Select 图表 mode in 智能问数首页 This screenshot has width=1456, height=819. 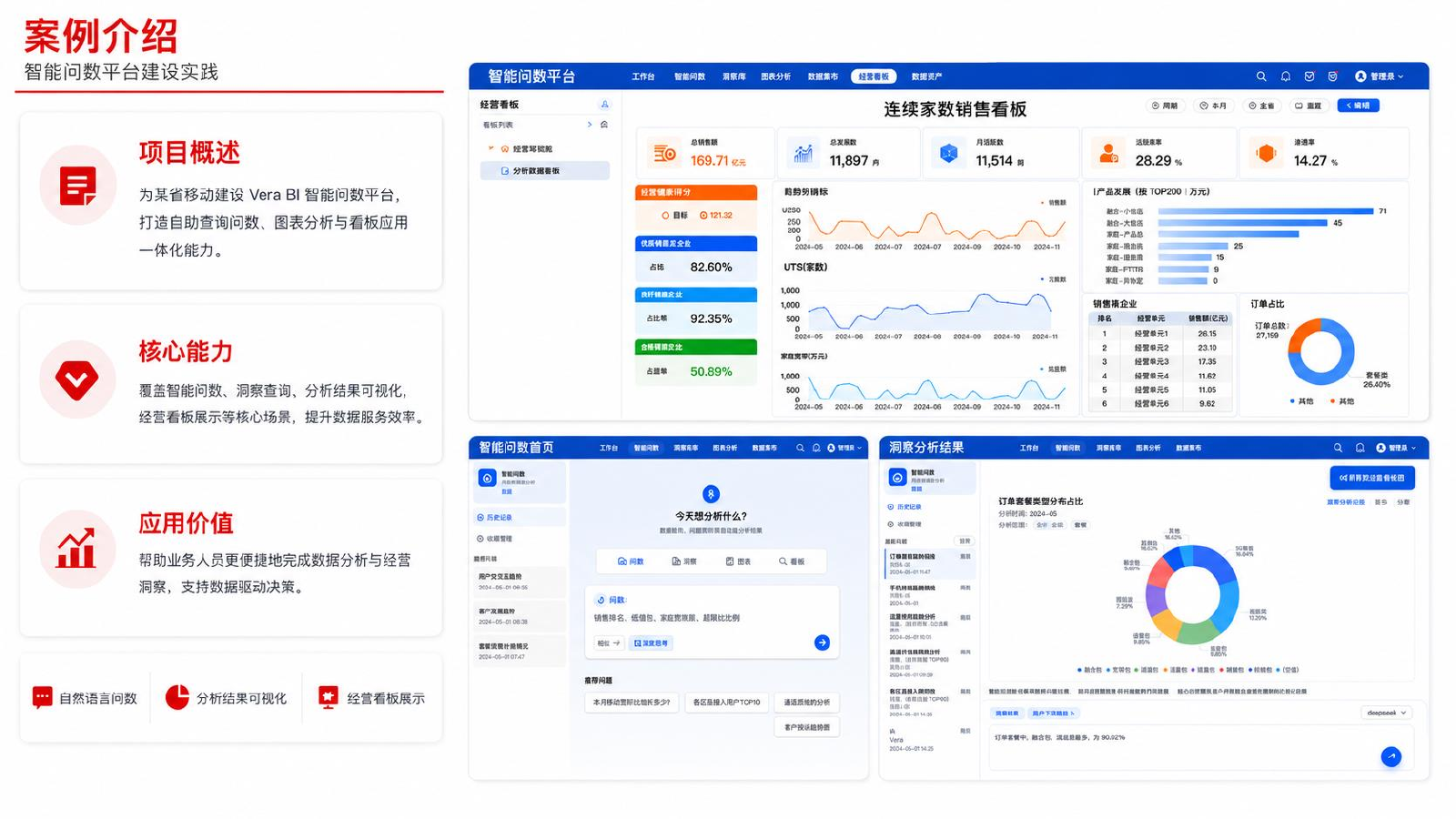coord(738,561)
